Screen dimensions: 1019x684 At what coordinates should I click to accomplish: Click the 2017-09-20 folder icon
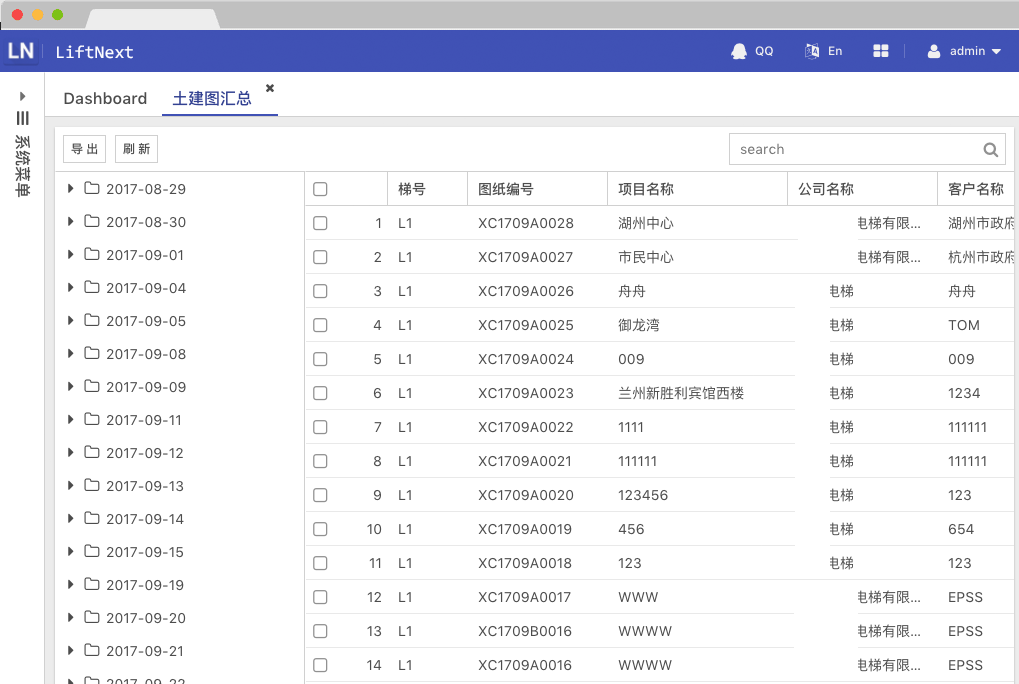[x=92, y=618]
